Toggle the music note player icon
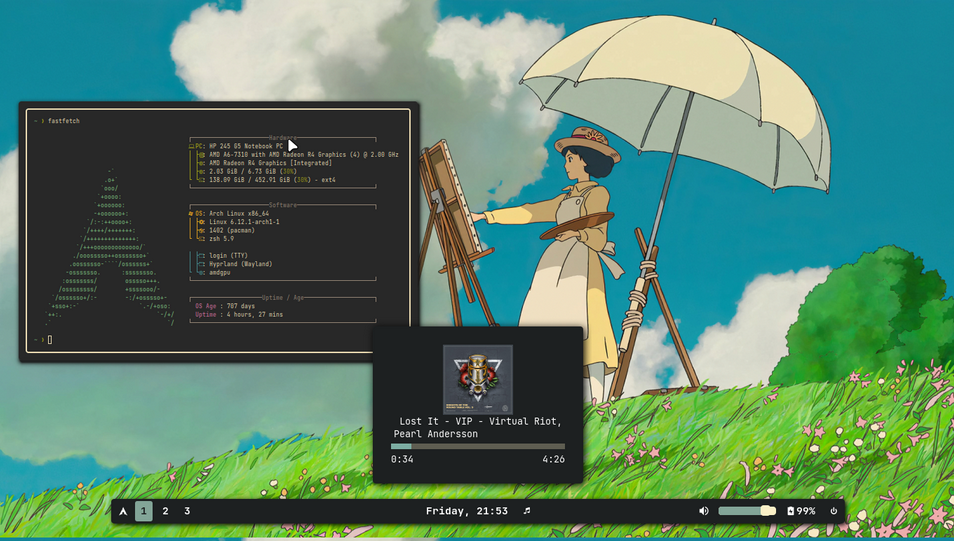The width and height of the screenshot is (954, 541). (x=527, y=511)
